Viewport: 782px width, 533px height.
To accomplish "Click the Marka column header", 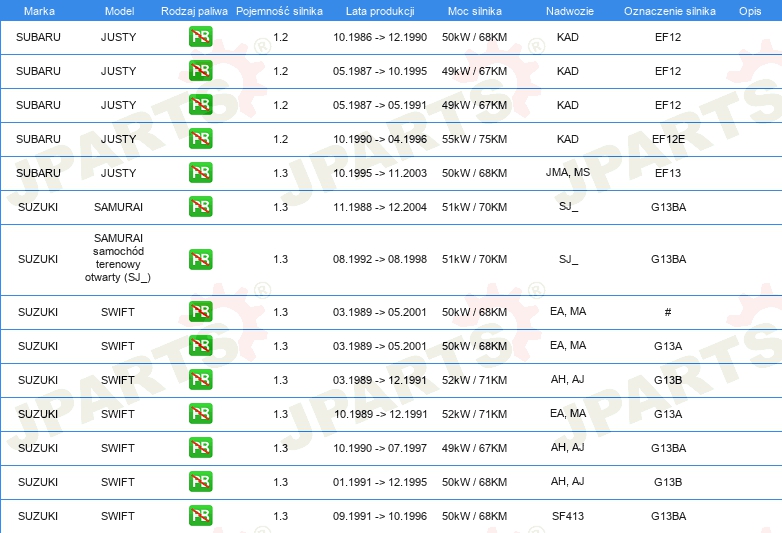I will tap(39, 11).
